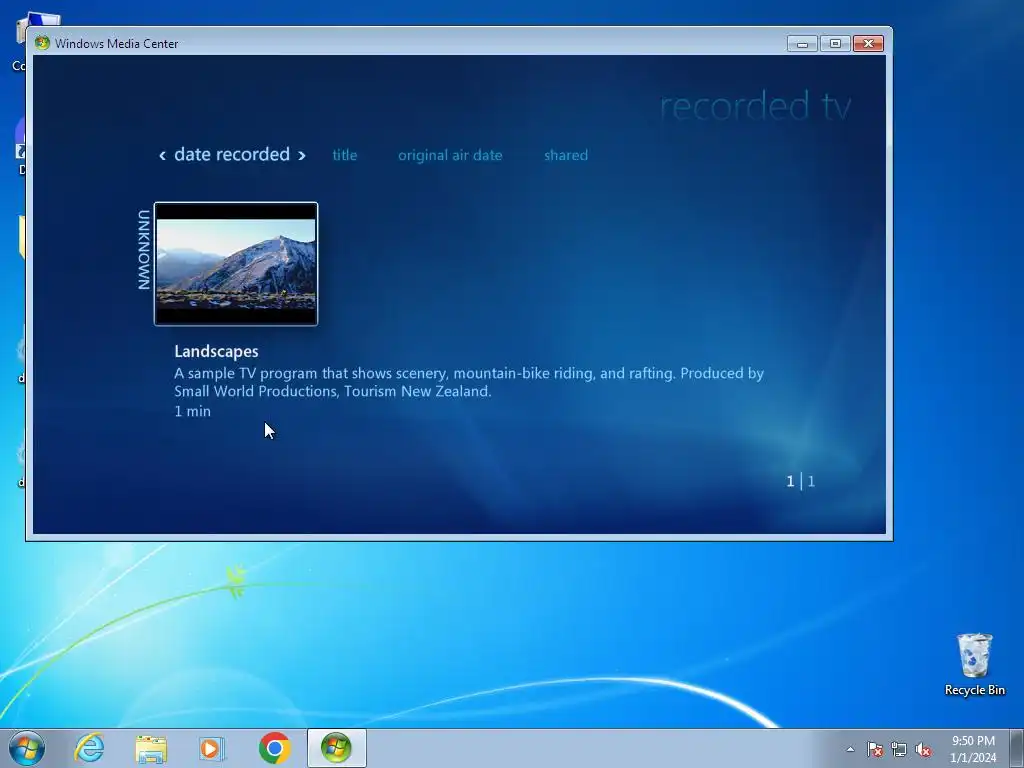Click the Landscapes program title

[x=216, y=351]
